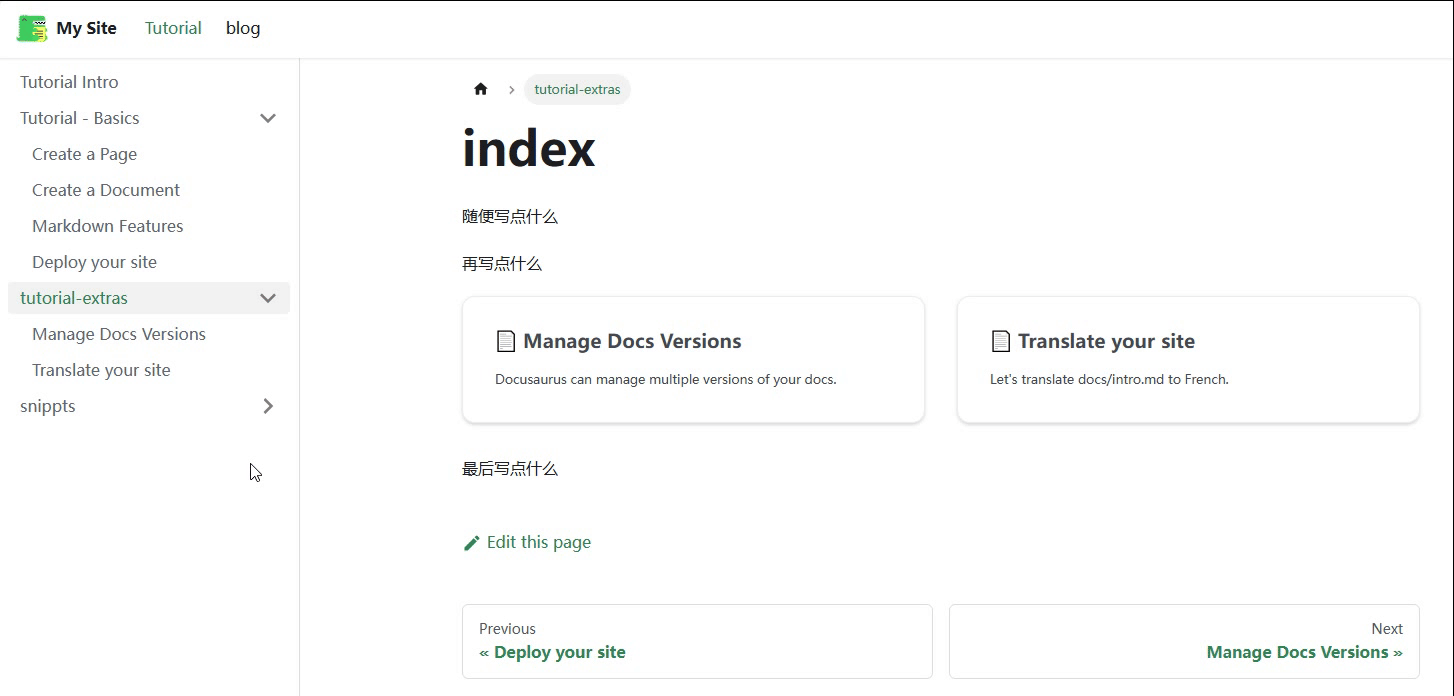Click the tutorial-extras breadcrumb pill

point(577,89)
